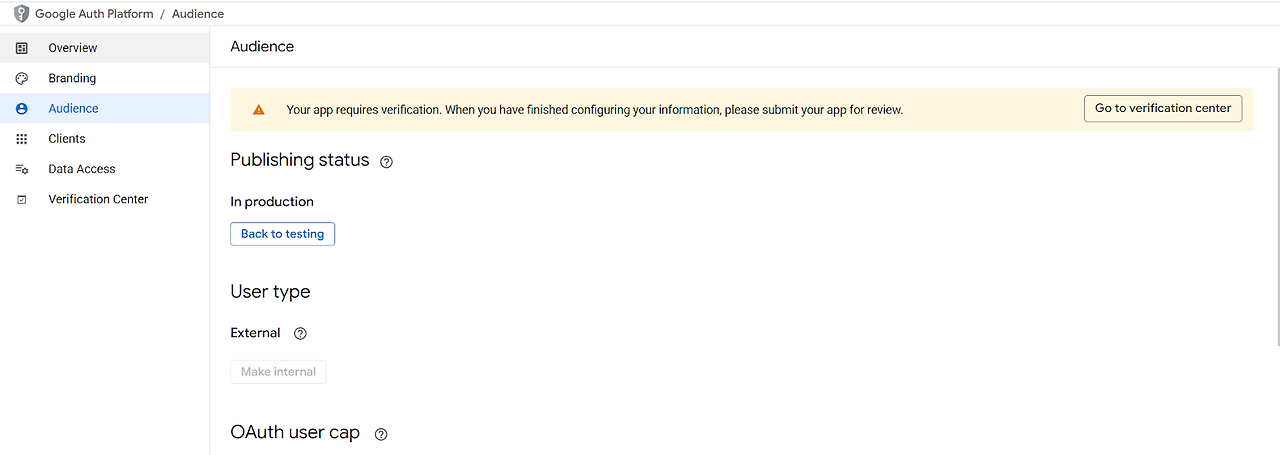Open the Clients page
Viewport: 1280px width, 455px height.
(x=105, y=139)
